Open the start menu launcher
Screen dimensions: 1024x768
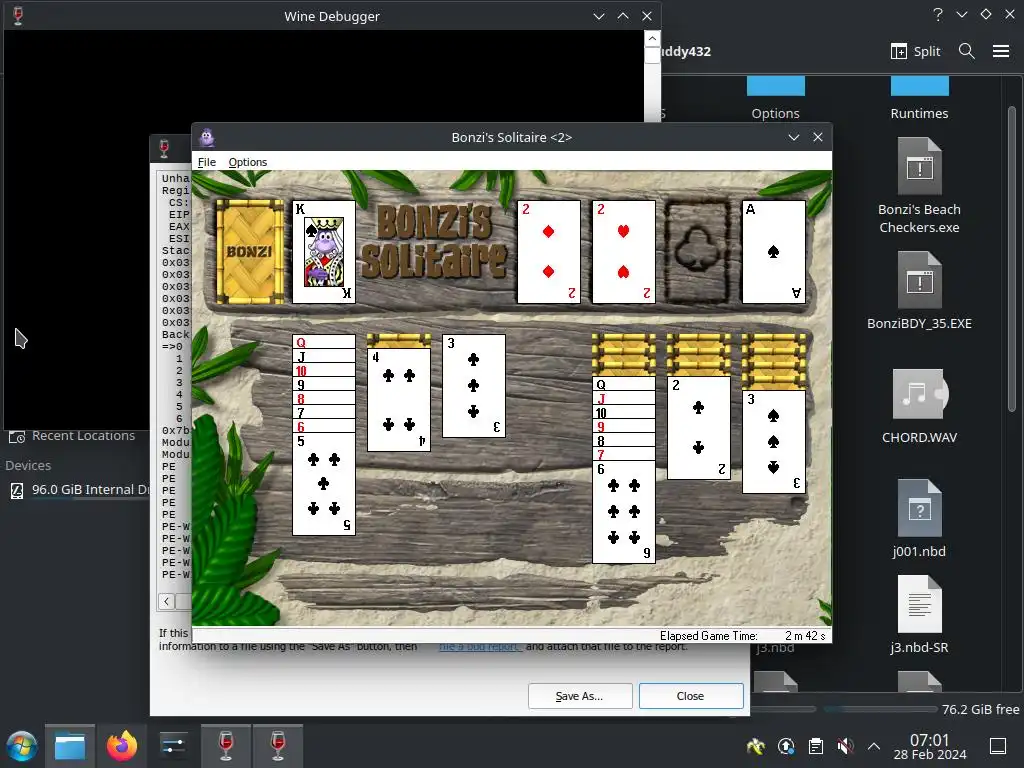[22, 746]
